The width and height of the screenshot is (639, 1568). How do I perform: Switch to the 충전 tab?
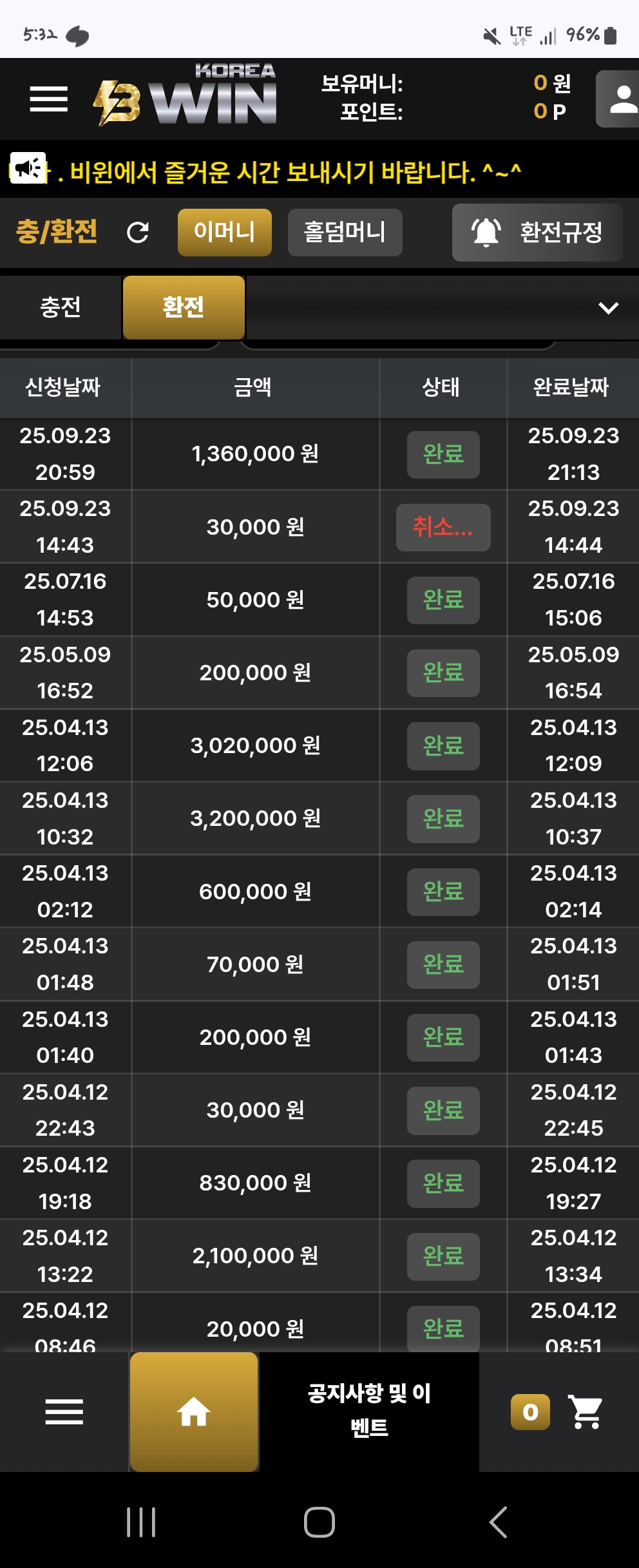click(61, 307)
